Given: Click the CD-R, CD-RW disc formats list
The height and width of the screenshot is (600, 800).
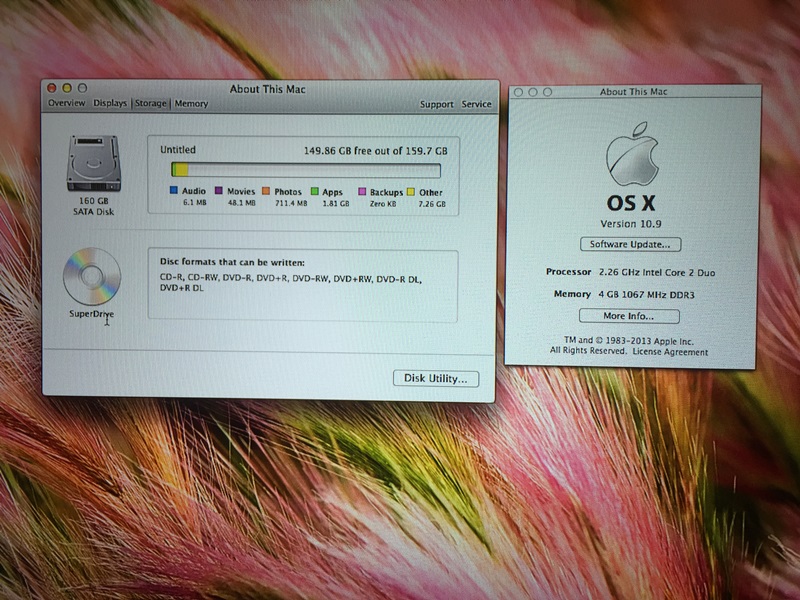Looking at the screenshot, I should (291, 283).
